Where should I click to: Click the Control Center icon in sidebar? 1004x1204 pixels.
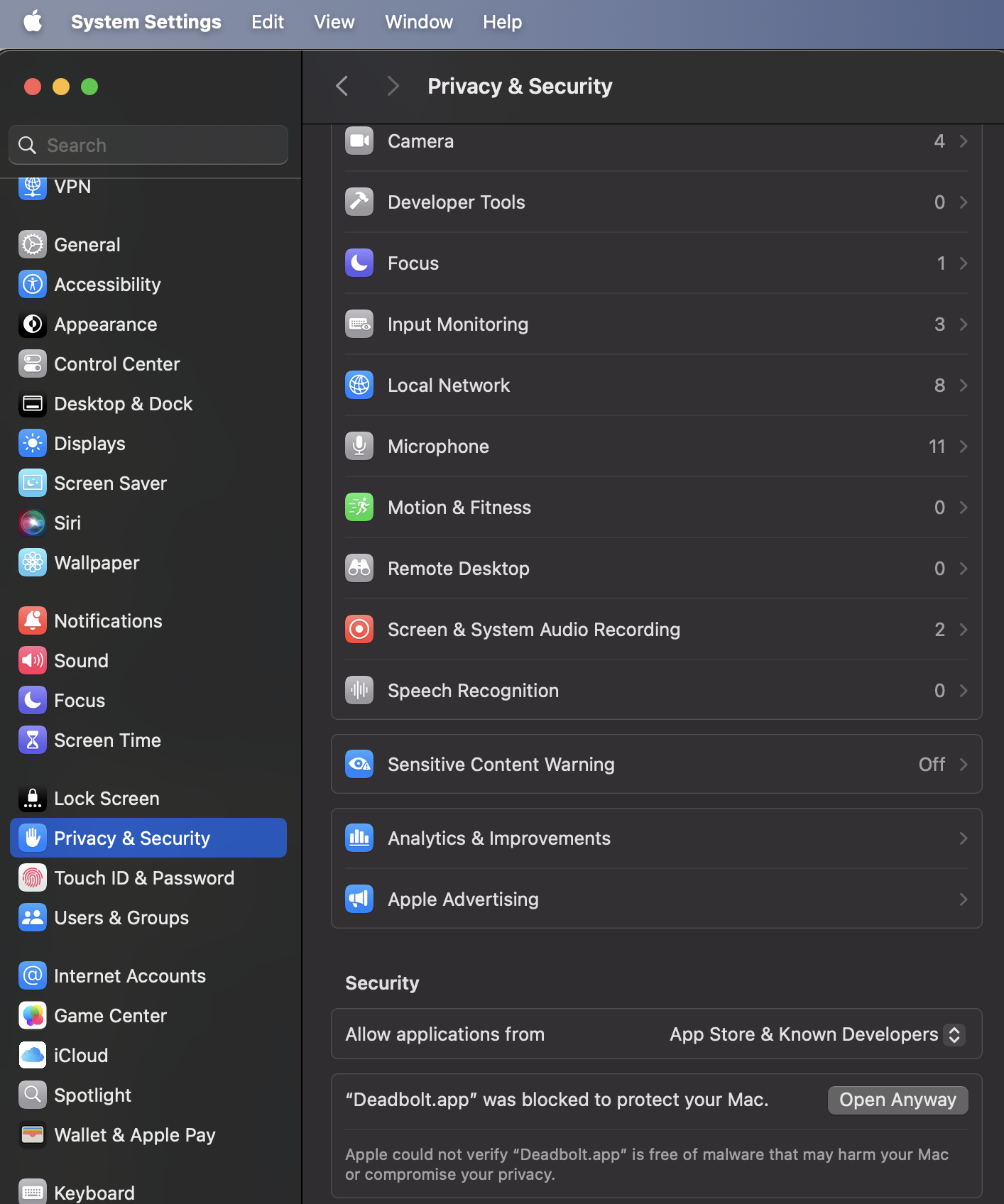[x=33, y=364]
